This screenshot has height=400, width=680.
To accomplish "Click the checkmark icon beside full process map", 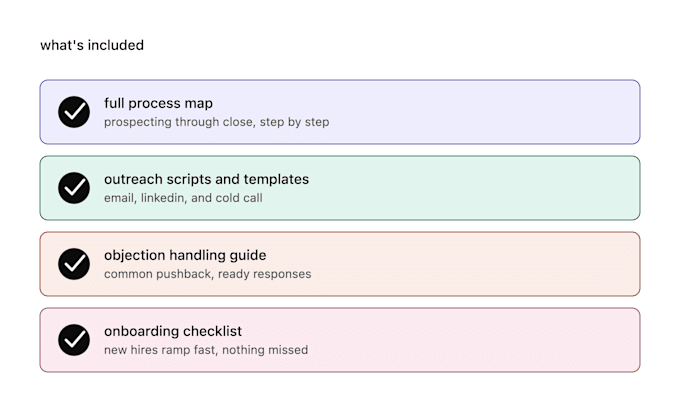I will 74,112.
